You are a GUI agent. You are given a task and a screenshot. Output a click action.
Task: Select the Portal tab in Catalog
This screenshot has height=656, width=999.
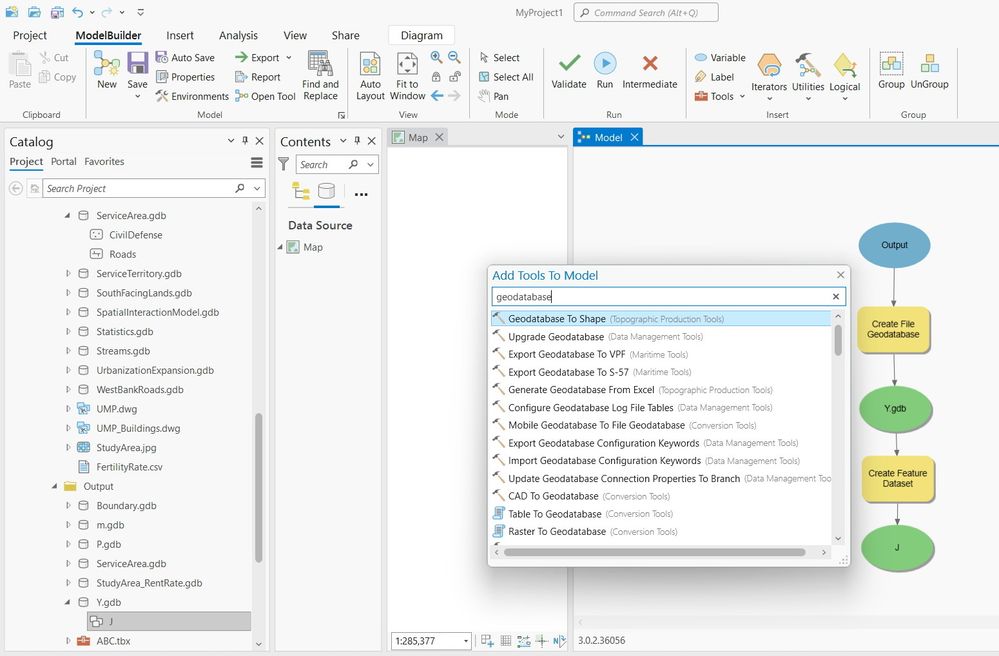point(64,162)
